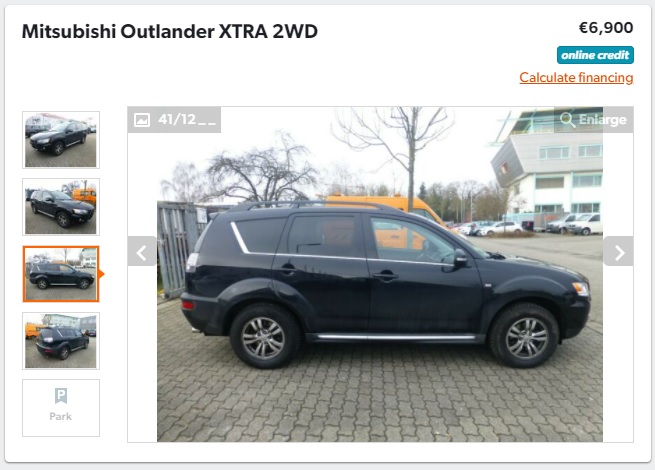The image size is (655, 470).
Task: Open the online credit badge
Action: point(595,55)
